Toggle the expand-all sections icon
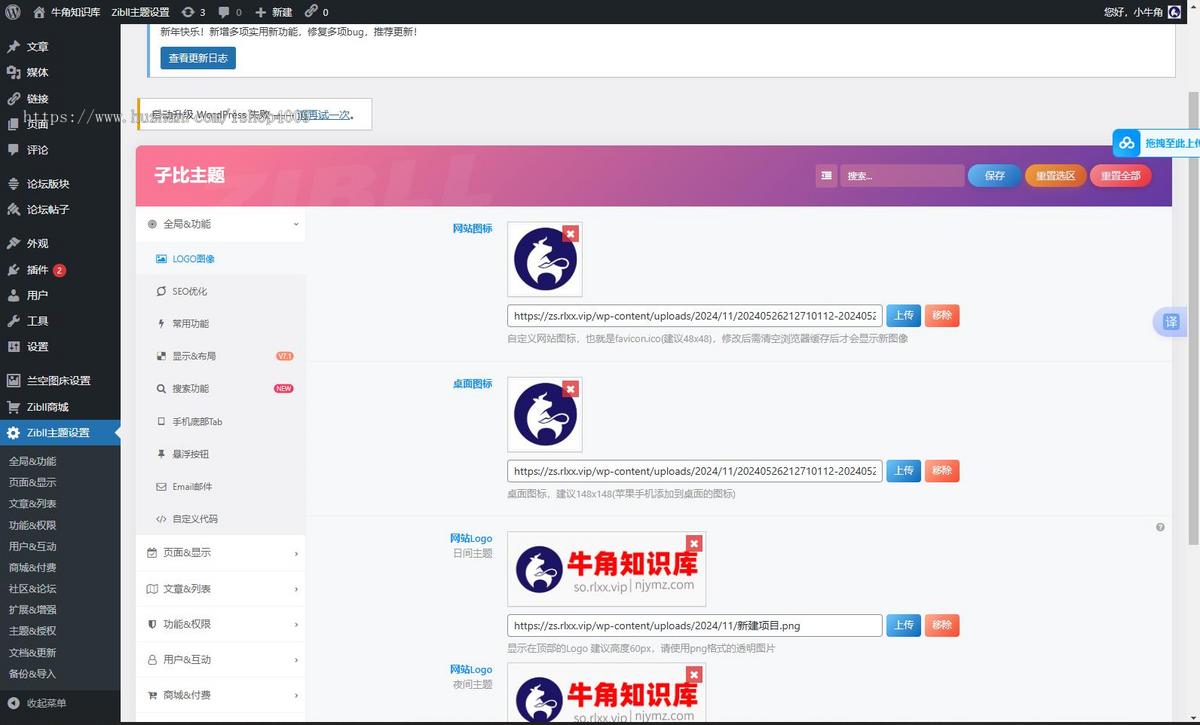1200x725 pixels. 826,176
